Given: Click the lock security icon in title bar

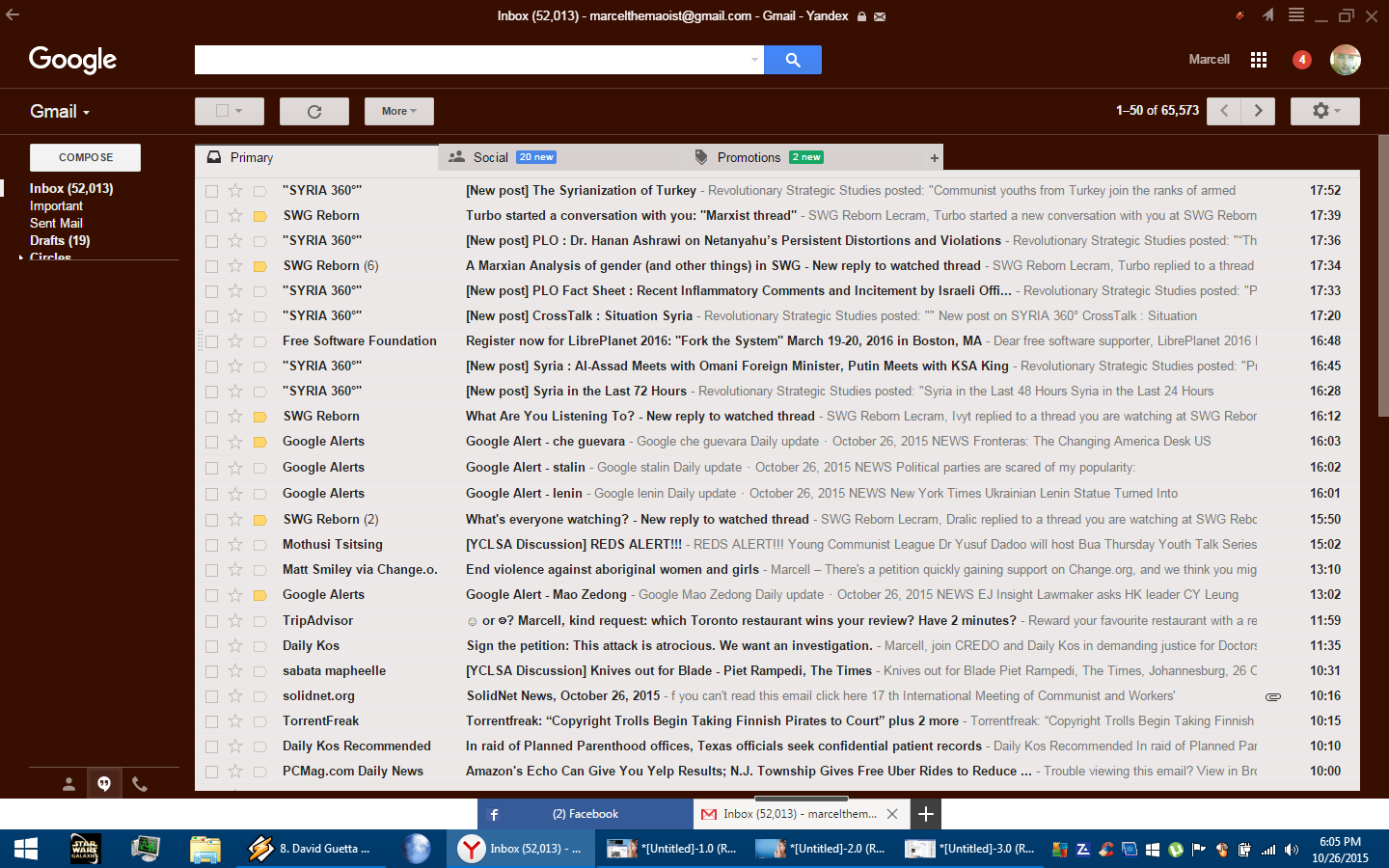Looking at the screenshot, I should pyautogui.click(x=861, y=16).
